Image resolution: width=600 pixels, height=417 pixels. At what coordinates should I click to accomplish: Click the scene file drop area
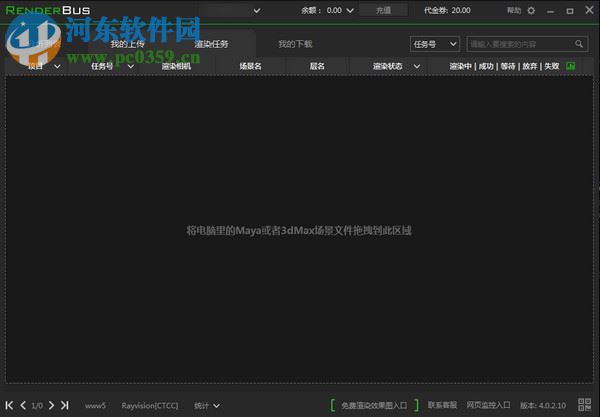[299, 230]
